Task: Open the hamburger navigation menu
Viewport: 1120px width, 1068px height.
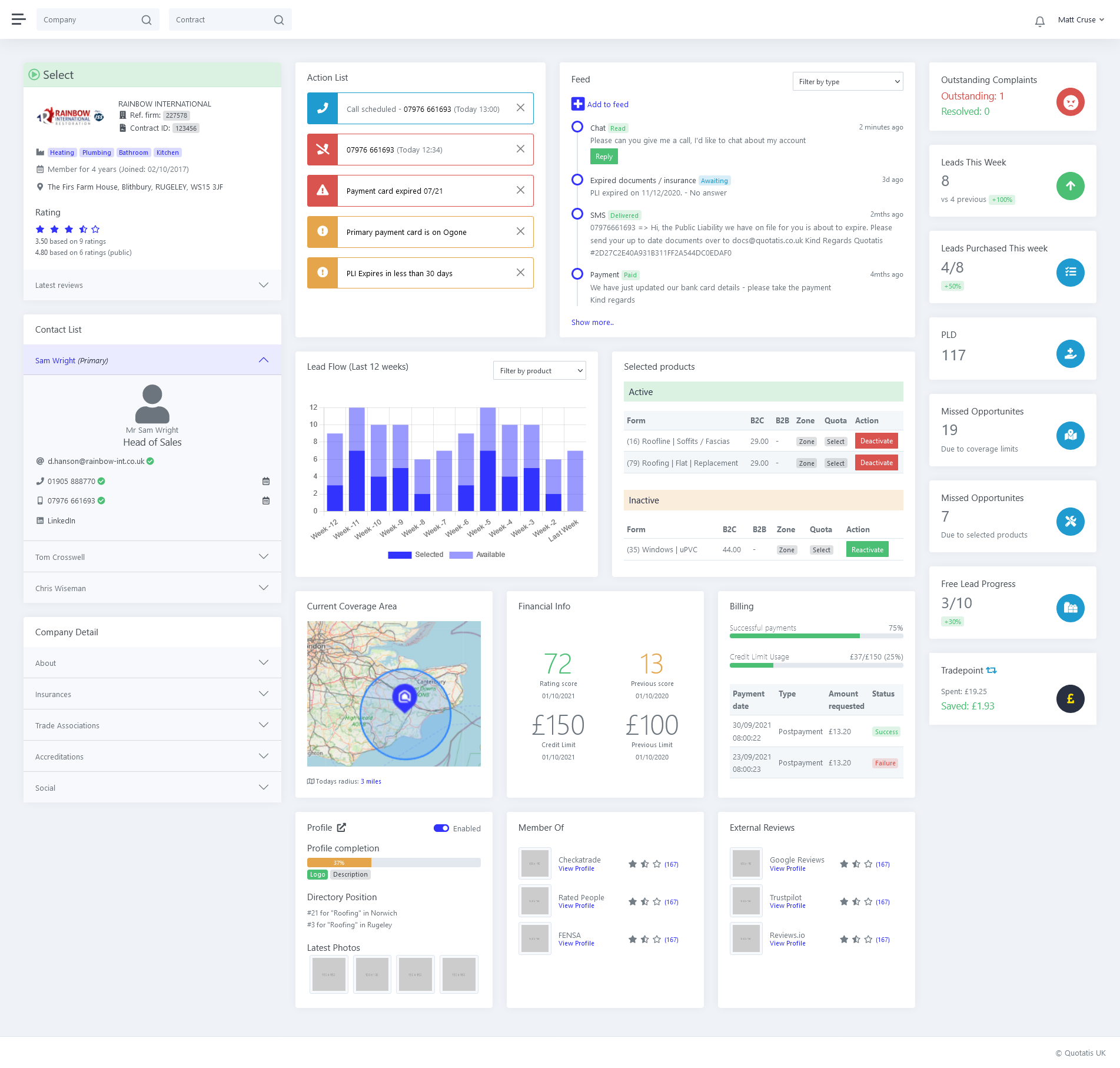Action: point(19,19)
